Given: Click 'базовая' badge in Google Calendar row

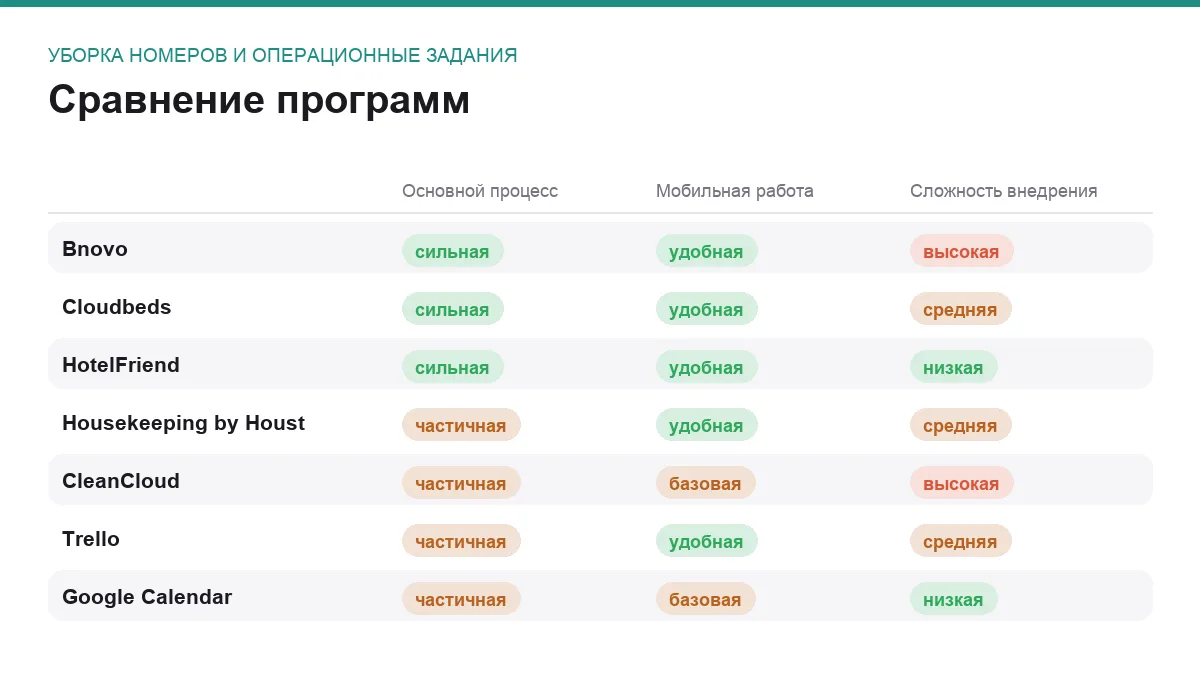Looking at the screenshot, I should pyautogui.click(x=706, y=599).
